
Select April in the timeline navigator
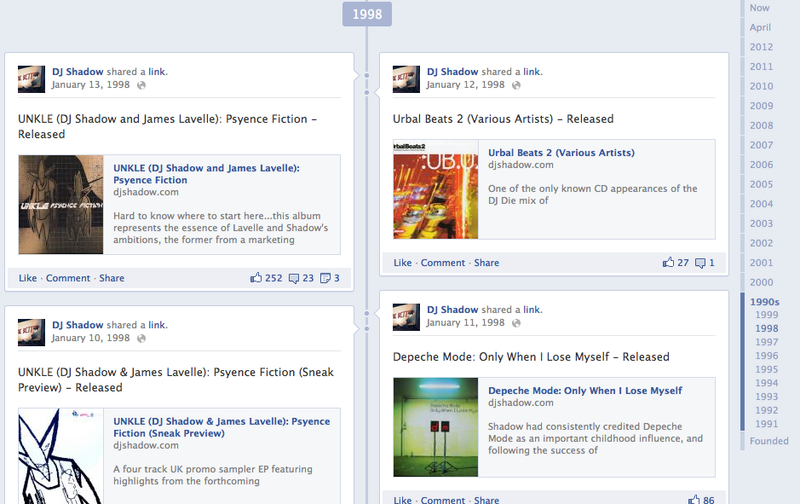[x=761, y=27]
